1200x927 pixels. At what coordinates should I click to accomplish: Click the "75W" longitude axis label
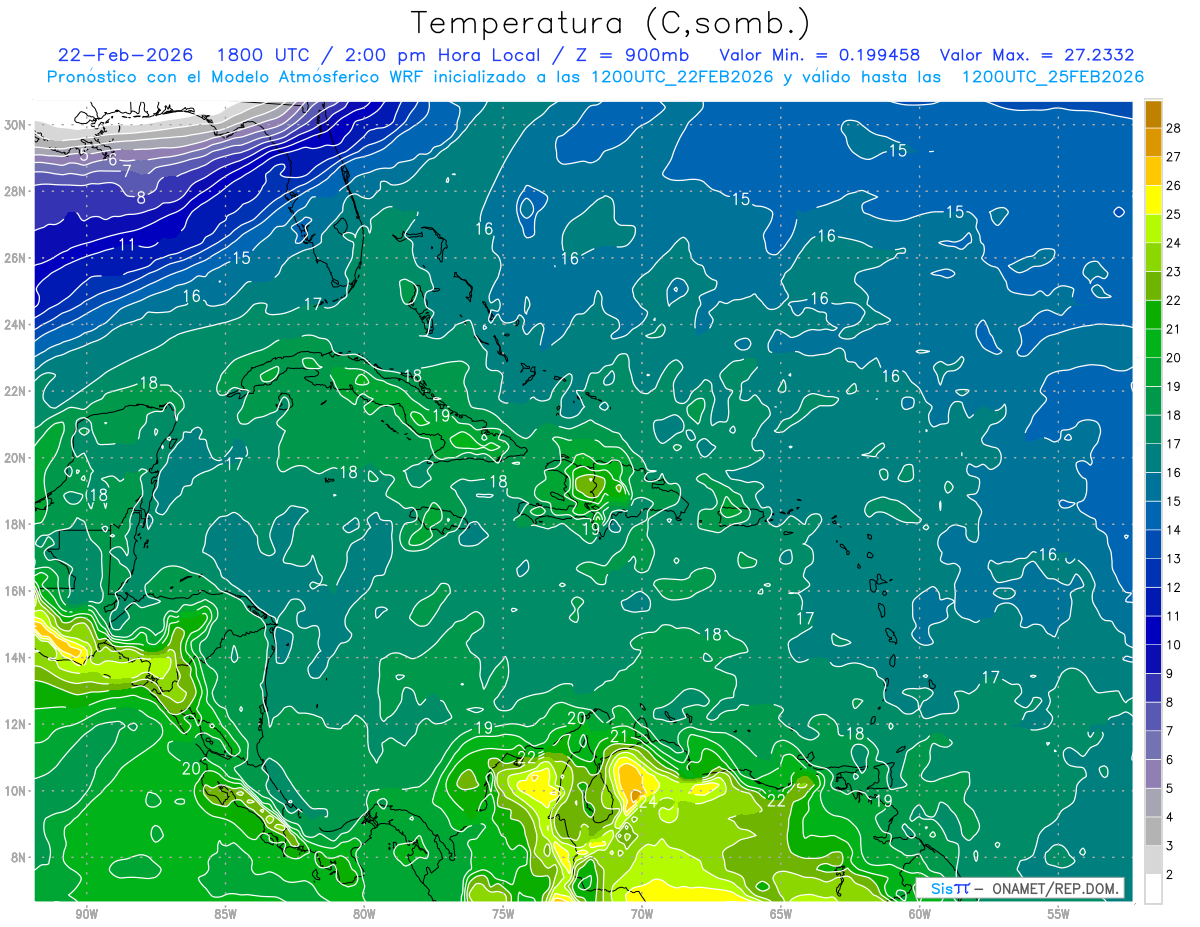[x=503, y=914]
